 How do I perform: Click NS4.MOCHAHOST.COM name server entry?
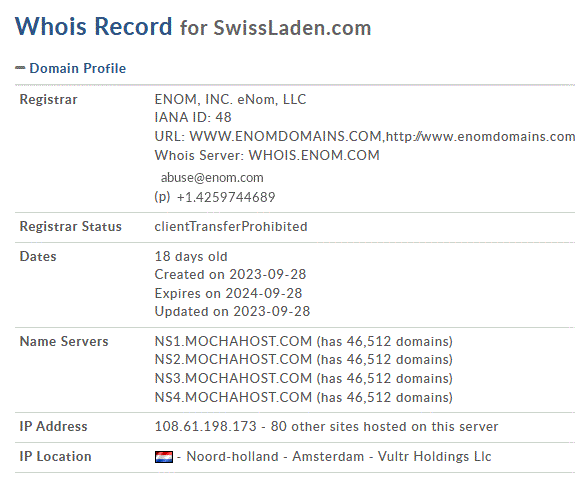pos(233,397)
